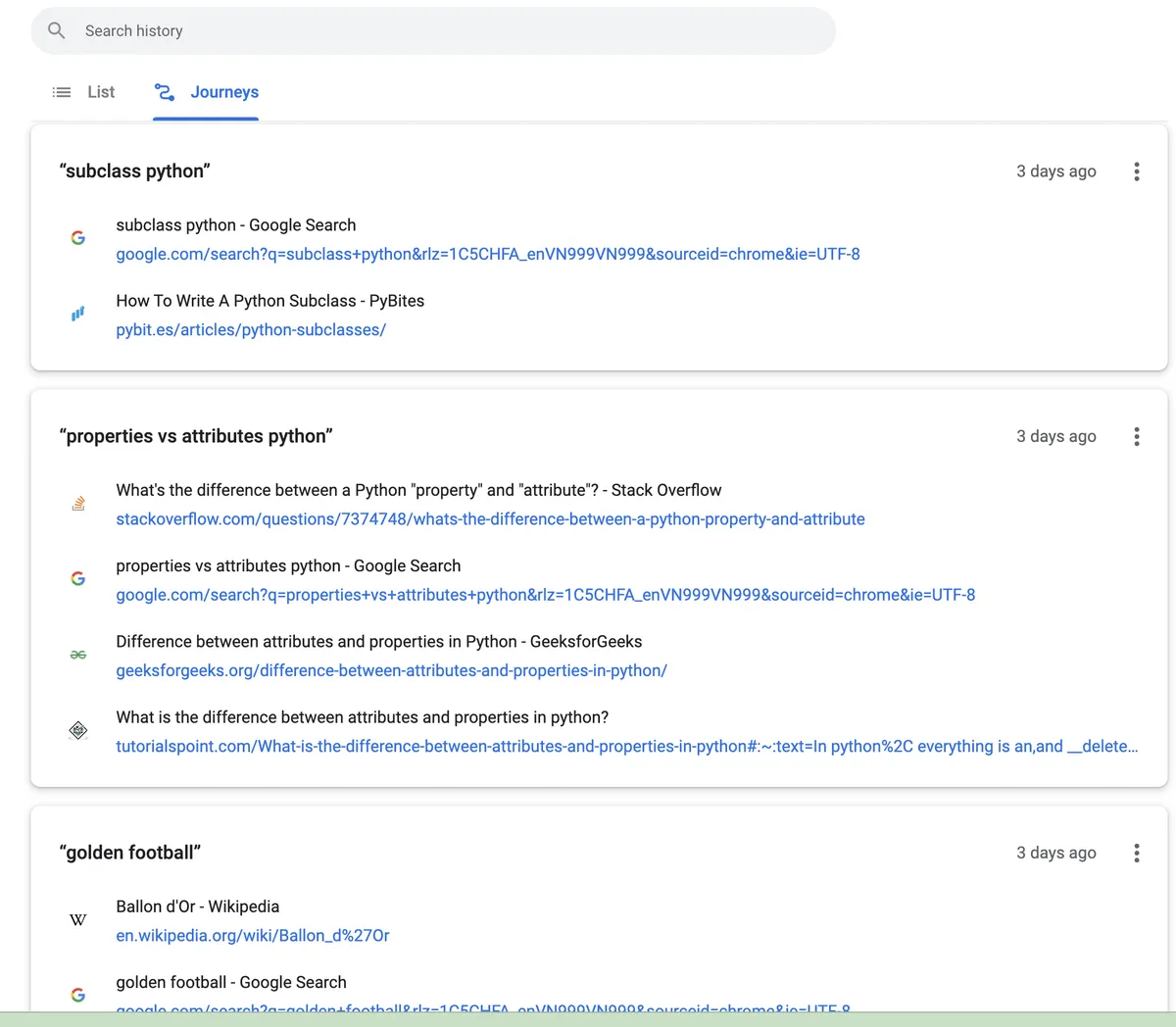Open the tutorialspoint.com URL link

tap(627, 747)
